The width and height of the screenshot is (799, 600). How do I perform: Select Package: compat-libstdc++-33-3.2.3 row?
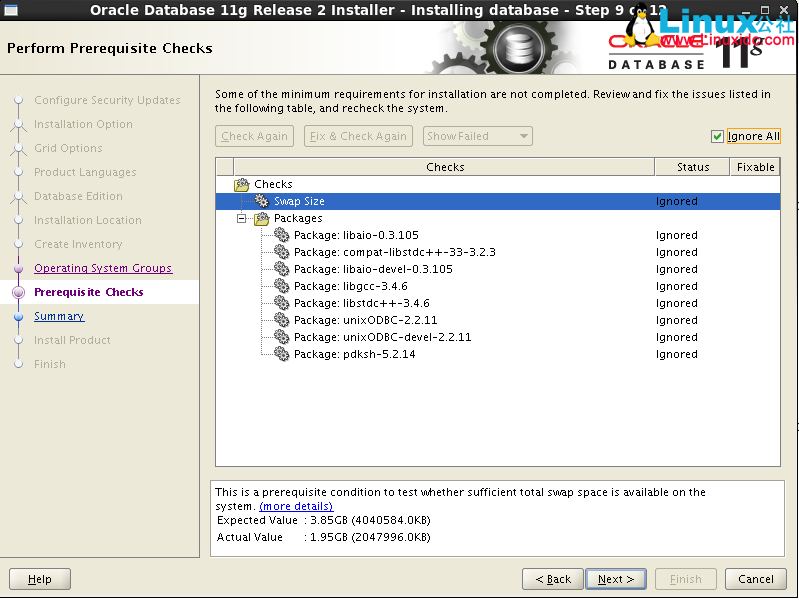[498, 252]
